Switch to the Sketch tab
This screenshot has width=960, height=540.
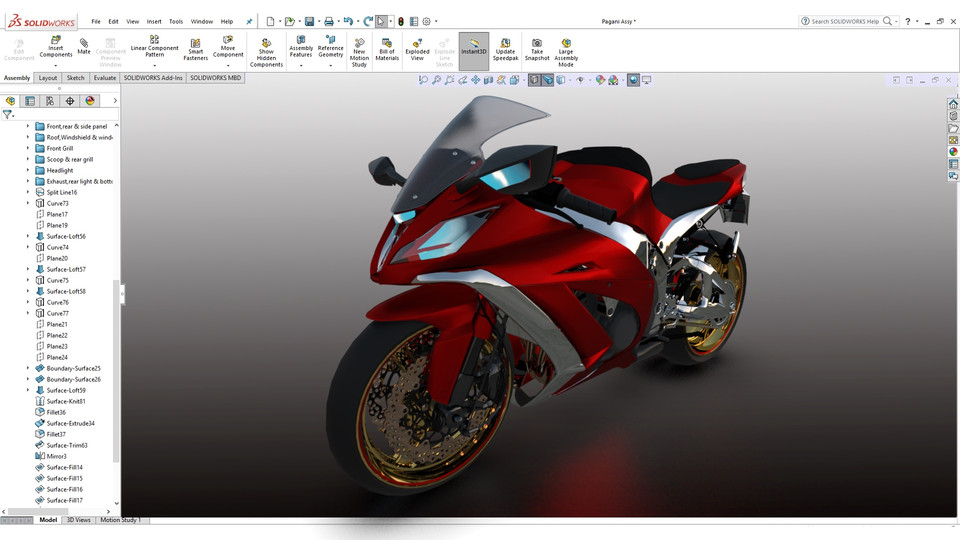75,78
